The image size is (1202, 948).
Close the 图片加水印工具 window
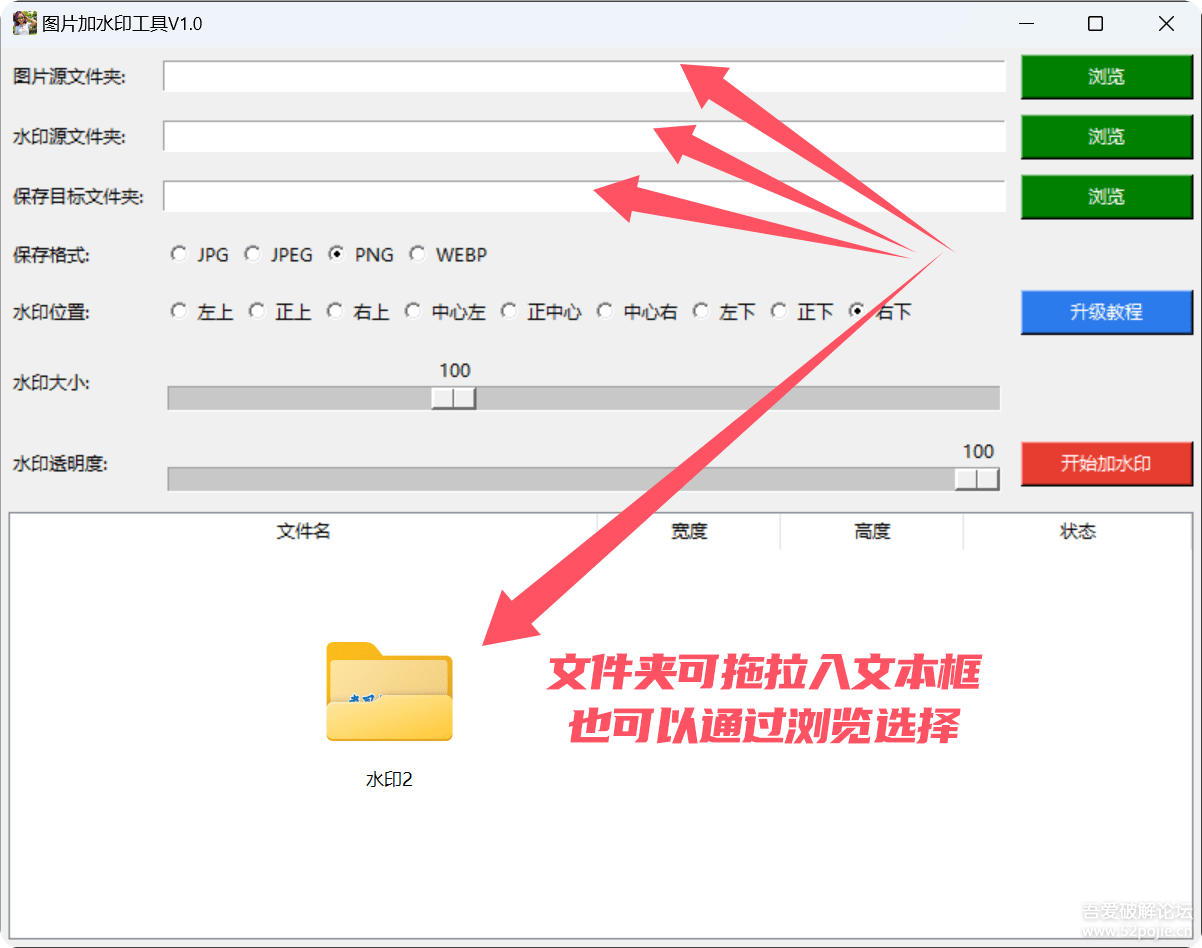(1166, 24)
